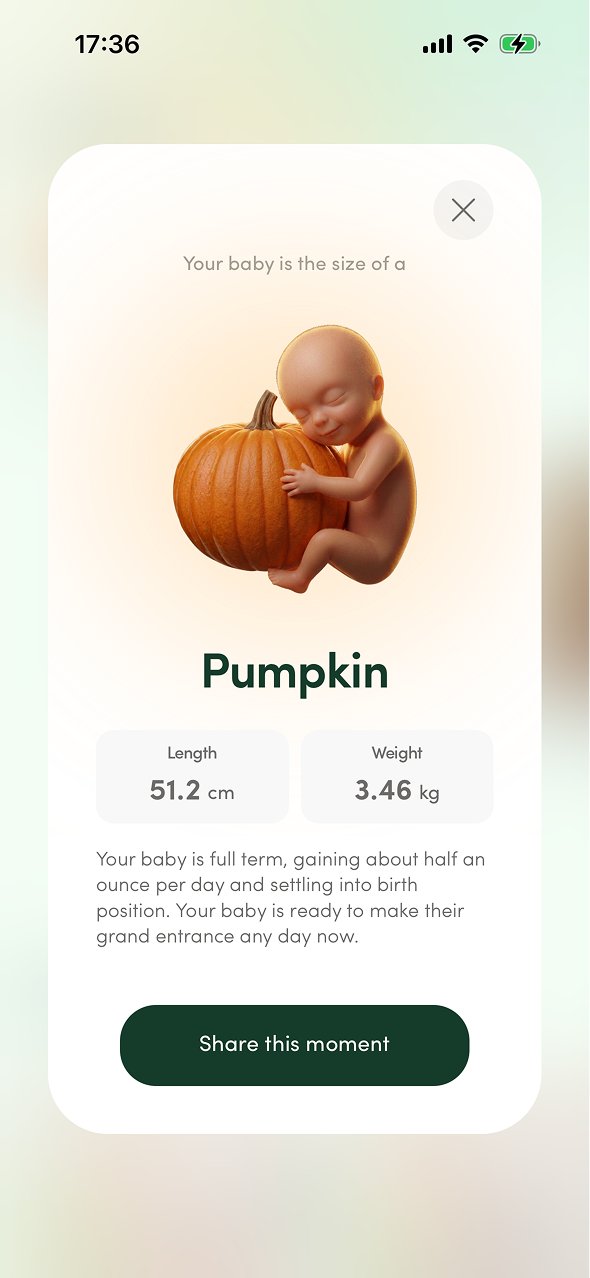Image resolution: width=590 pixels, height=1278 pixels.
Task: Tap the 17:36 clock in status bar
Action: coord(107,44)
